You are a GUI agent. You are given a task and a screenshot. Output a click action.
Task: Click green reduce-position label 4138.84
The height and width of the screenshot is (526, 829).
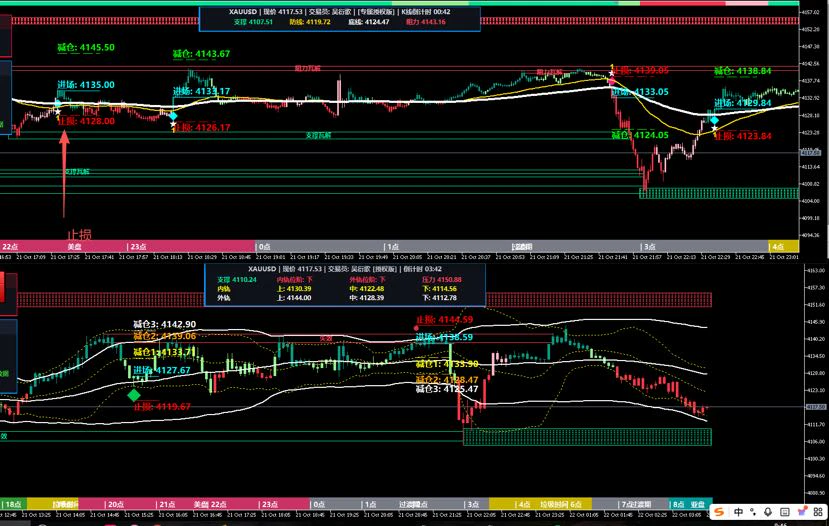tap(742, 71)
